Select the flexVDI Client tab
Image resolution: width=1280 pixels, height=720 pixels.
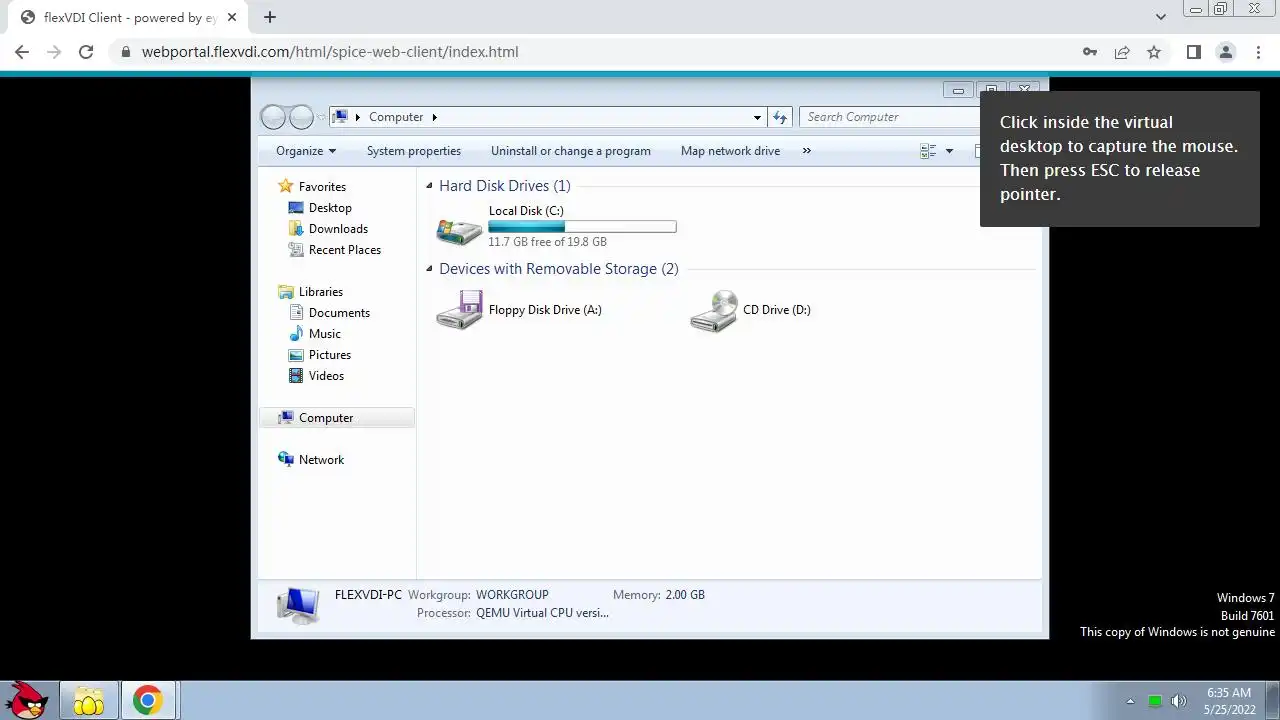[x=130, y=17]
